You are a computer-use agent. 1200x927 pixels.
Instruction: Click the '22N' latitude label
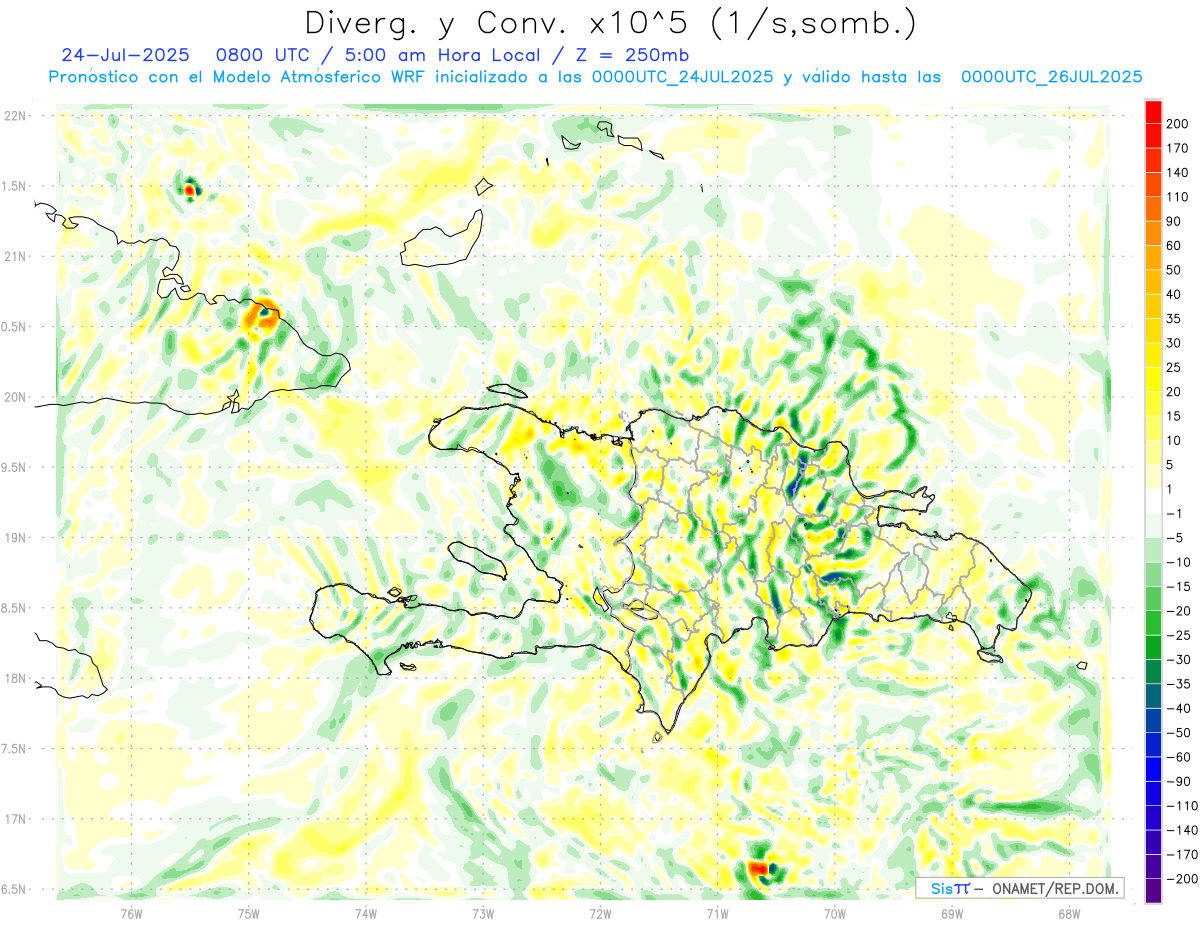[x=14, y=116]
